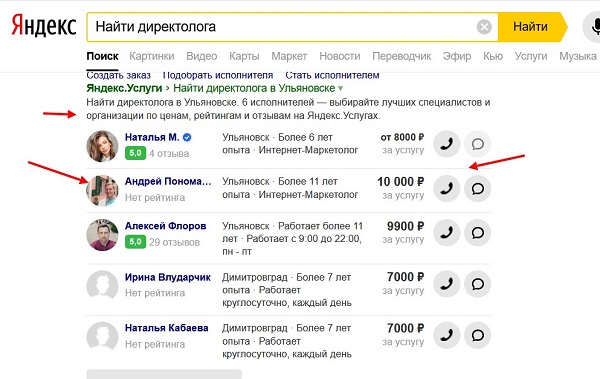Go to the Новости tab
The width and height of the screenshot is (600, 379).
tap(340, 56)
